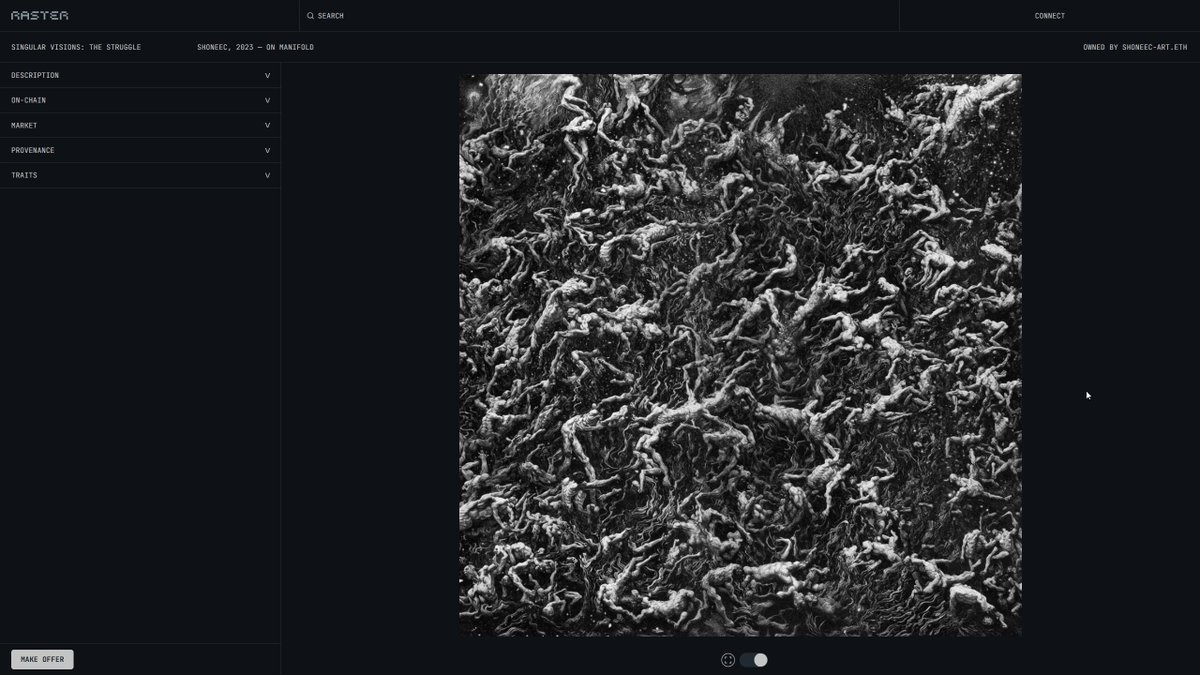The image size is (1200, 675).
Task: Click the Raster logo
Action: click(40, 16)
